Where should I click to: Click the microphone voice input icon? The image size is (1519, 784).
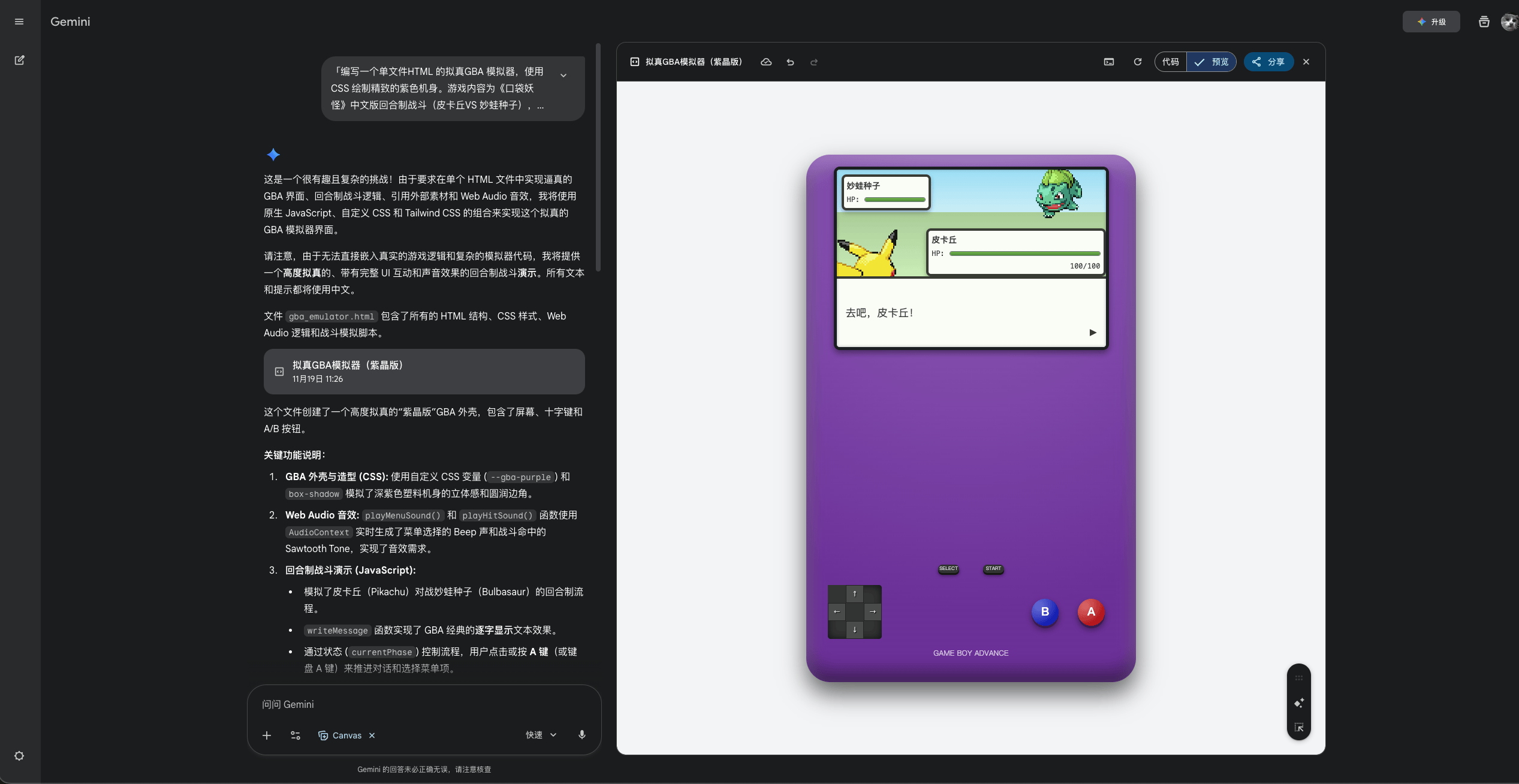coord(582,735)
